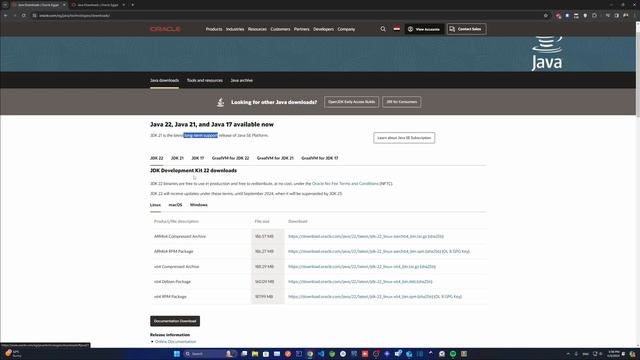Open Spotify from the taskbar
The width and height of the screenshot is (640, 360).
pos(453,353)
